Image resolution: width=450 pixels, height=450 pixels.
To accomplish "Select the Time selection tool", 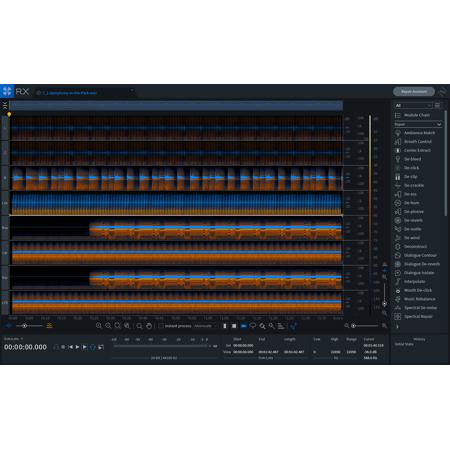I will coord(225,326).
